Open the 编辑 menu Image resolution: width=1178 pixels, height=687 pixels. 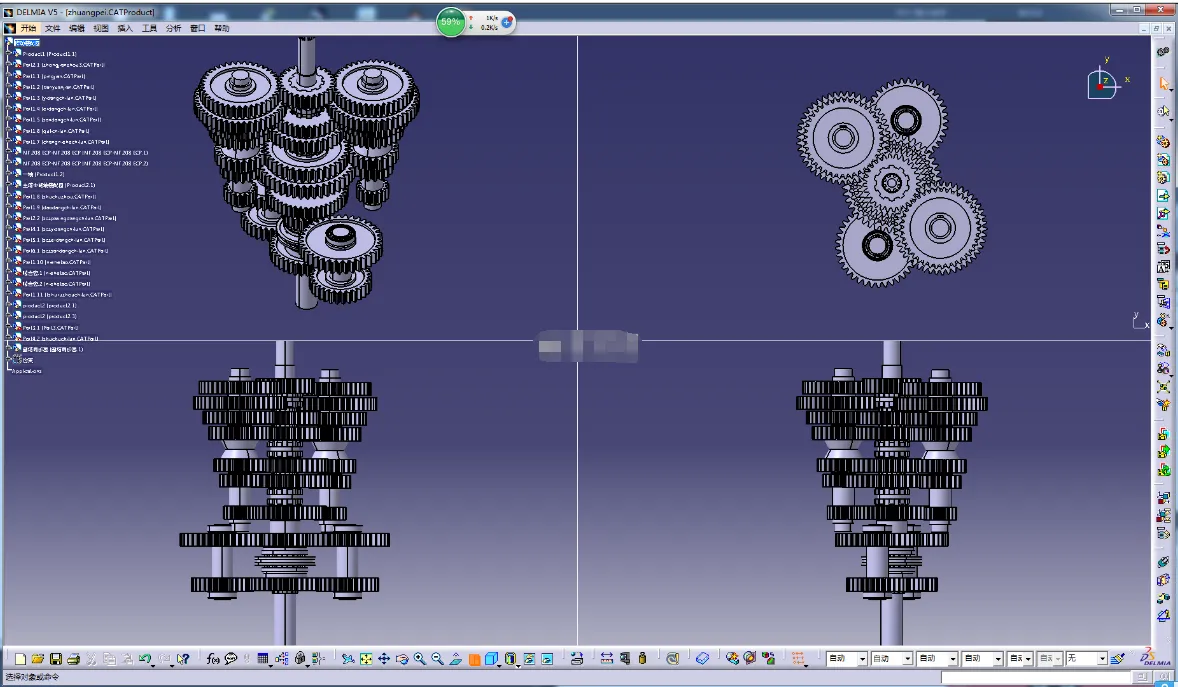pos(77,28)
